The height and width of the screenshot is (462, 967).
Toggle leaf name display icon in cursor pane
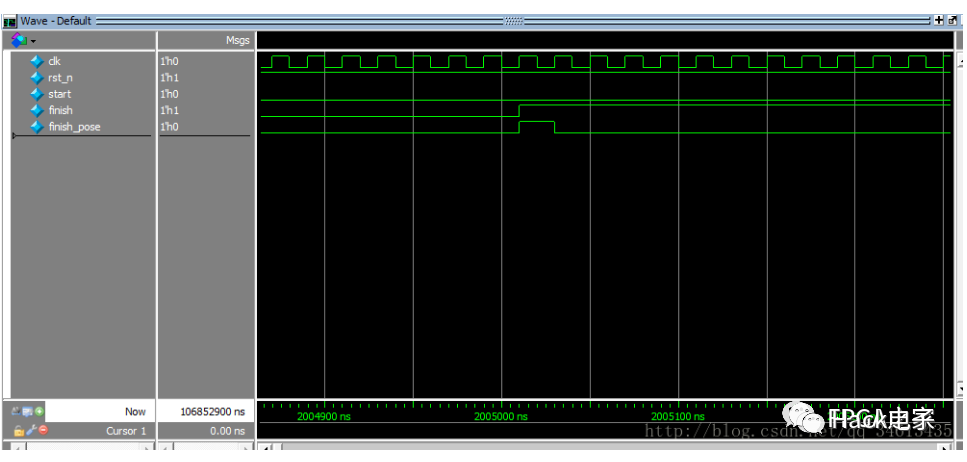pos(17,411)
